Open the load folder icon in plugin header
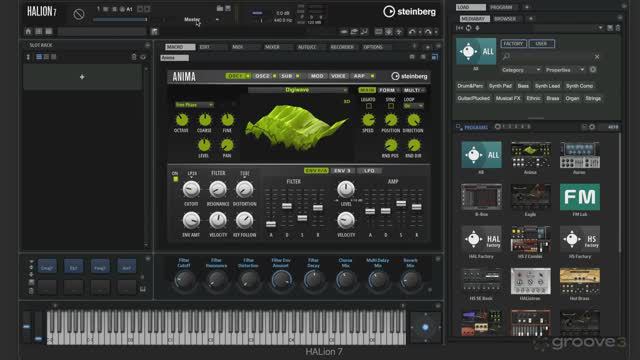Image resolution: width=640 pixels, height=360 pixels. pos(220,8)
